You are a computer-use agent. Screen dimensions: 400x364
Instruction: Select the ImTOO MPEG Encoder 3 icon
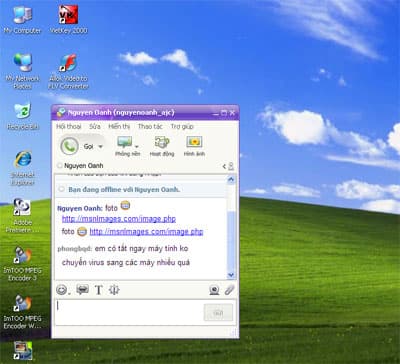pos(22,264)
